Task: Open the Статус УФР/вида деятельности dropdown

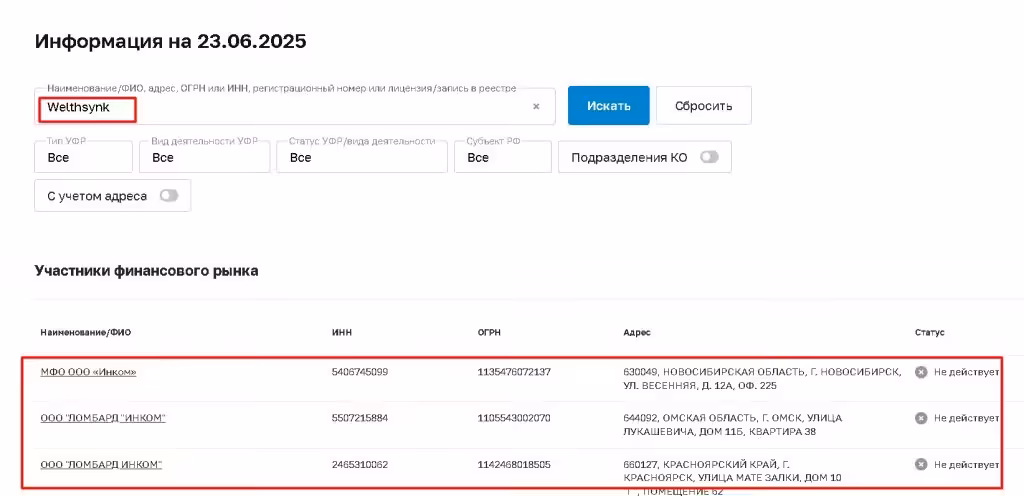Action: pyautogui.click(x=362, y=157)
